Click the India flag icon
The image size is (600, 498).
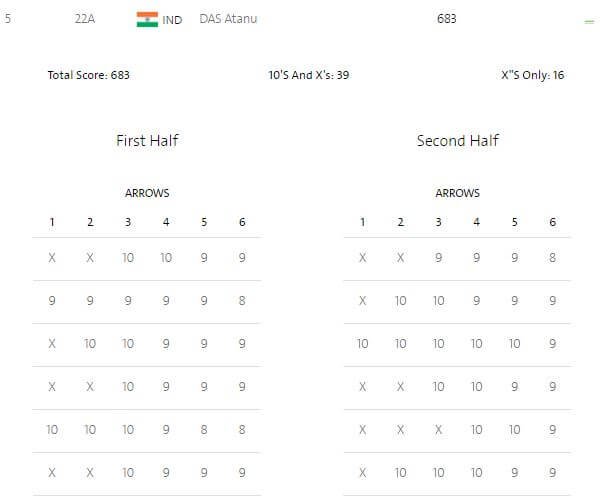147,20
